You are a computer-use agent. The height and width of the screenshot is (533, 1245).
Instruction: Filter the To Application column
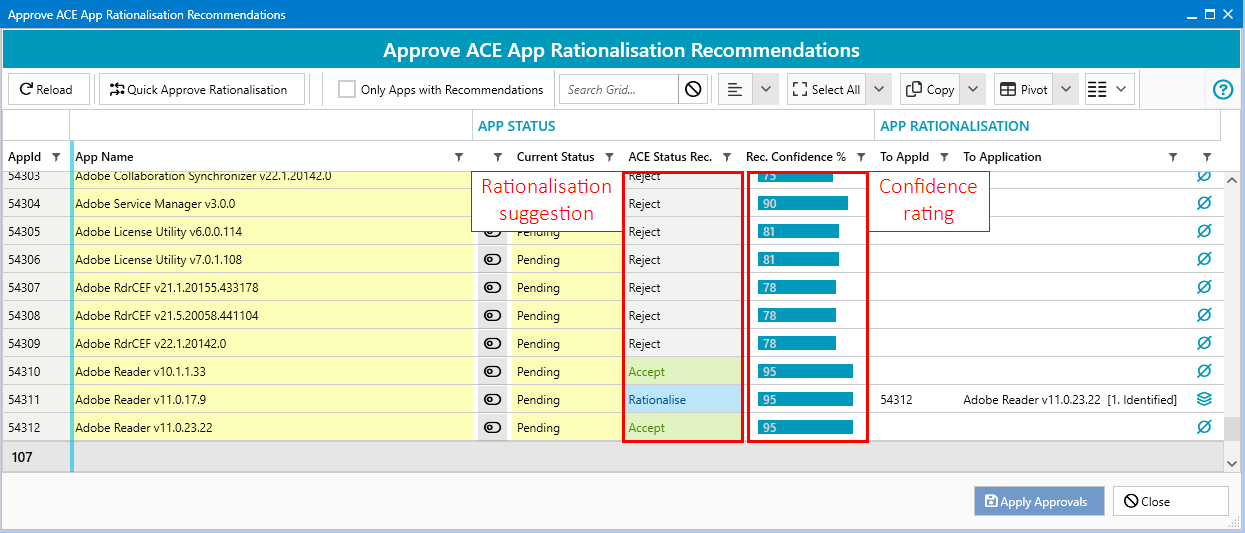(x=1173, y=157)
